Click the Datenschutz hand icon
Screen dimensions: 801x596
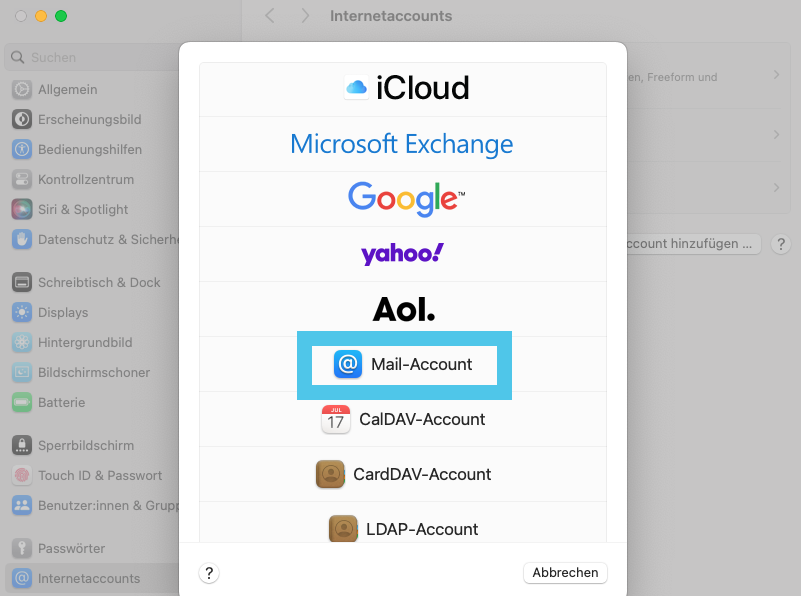pyautogui.click(x=22, y=240)
